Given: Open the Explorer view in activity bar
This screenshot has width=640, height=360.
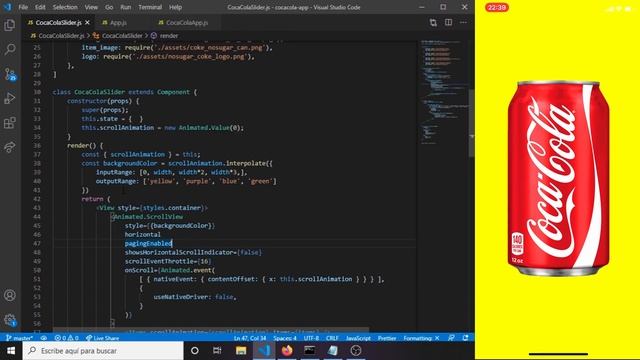Looking at the screenshot, I should pos(10,25).
